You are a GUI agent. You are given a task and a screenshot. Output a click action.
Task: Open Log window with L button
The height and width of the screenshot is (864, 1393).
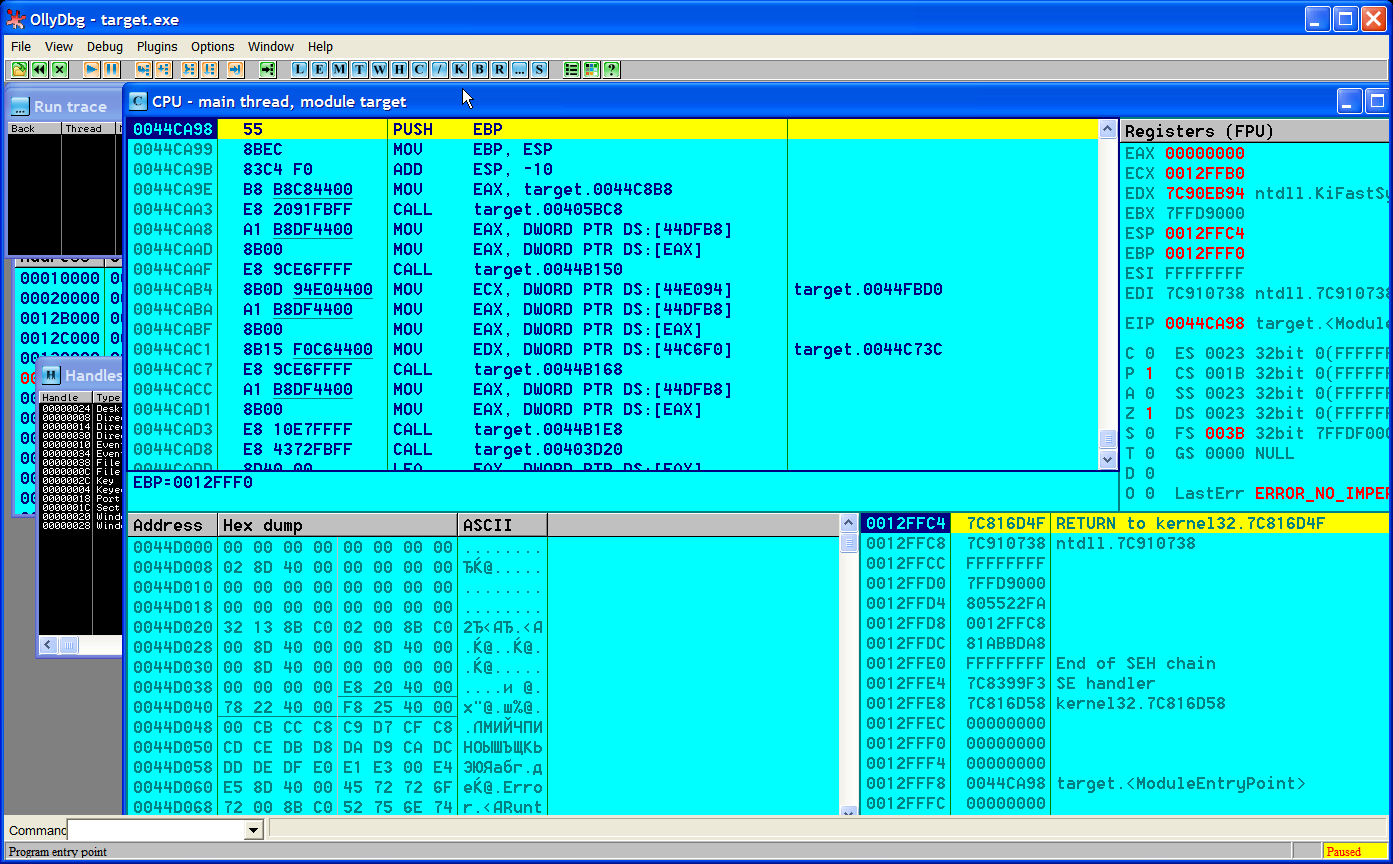click(x=299, y=69)
